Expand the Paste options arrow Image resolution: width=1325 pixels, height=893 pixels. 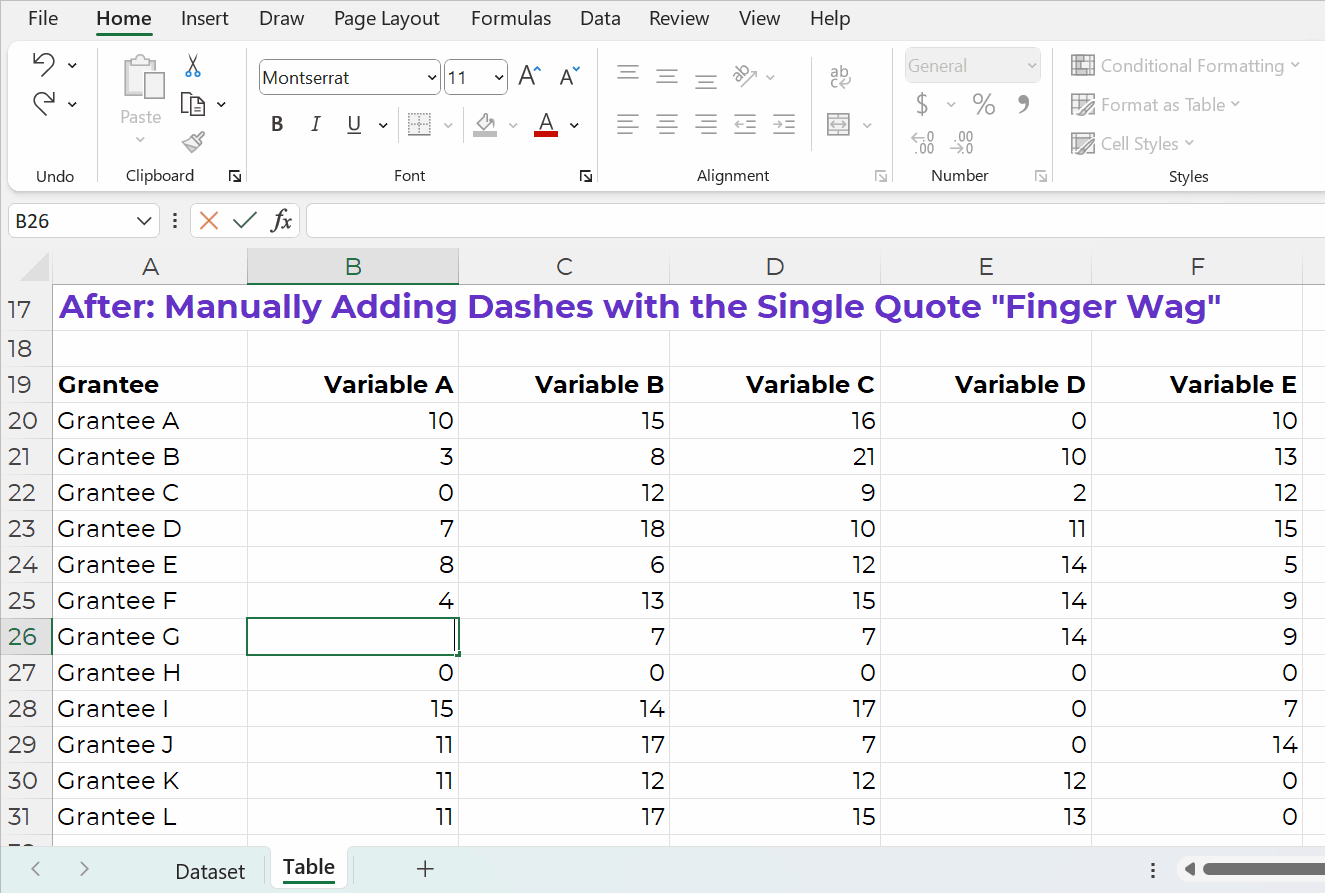[140, 139]
